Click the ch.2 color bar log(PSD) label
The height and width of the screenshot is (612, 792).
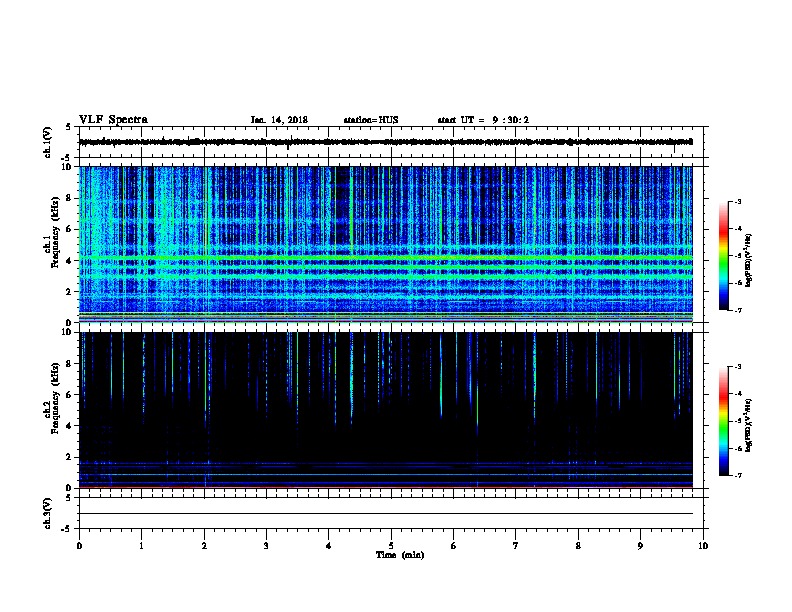coord(748,426)
